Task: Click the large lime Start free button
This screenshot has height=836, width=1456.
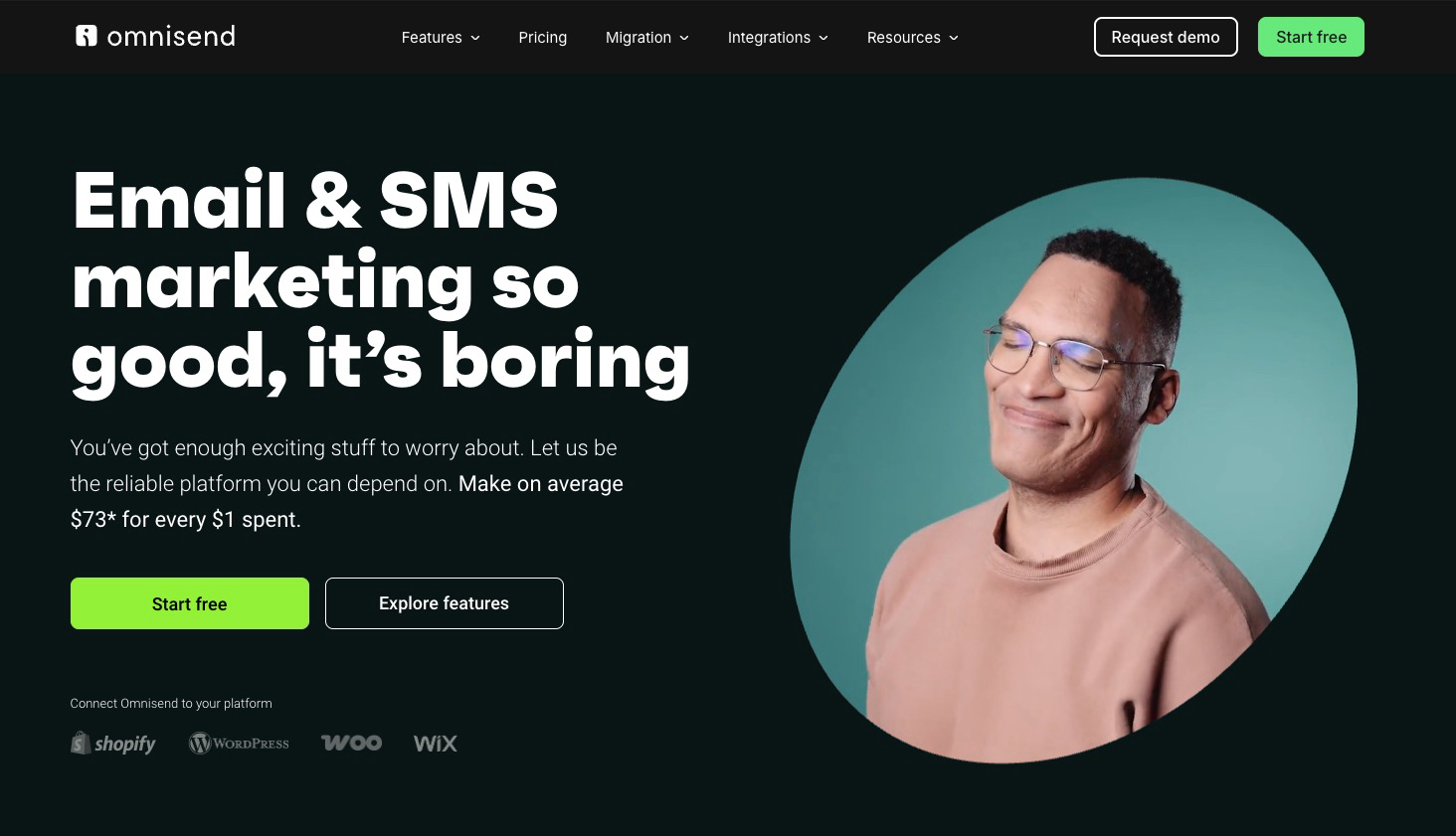Action: click(x=190, y=603)
